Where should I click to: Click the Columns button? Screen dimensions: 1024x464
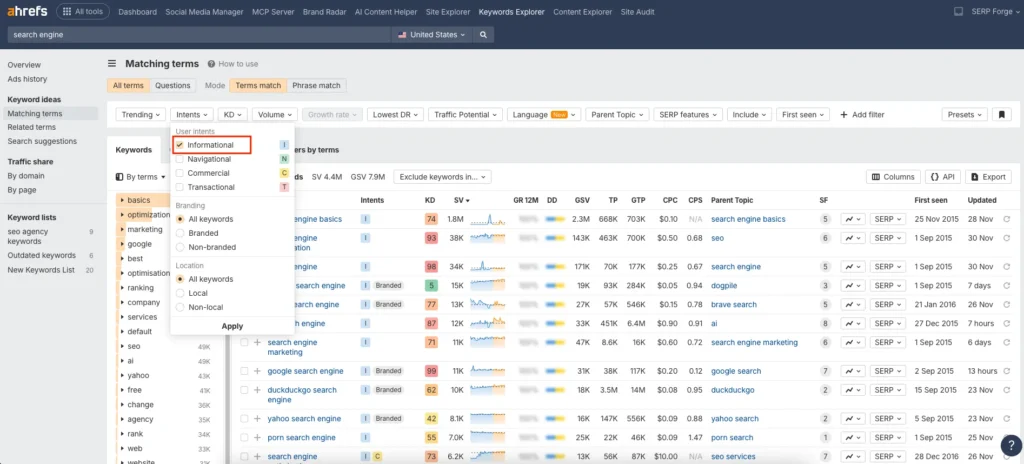pyautogui.click(x=893, y=176)
